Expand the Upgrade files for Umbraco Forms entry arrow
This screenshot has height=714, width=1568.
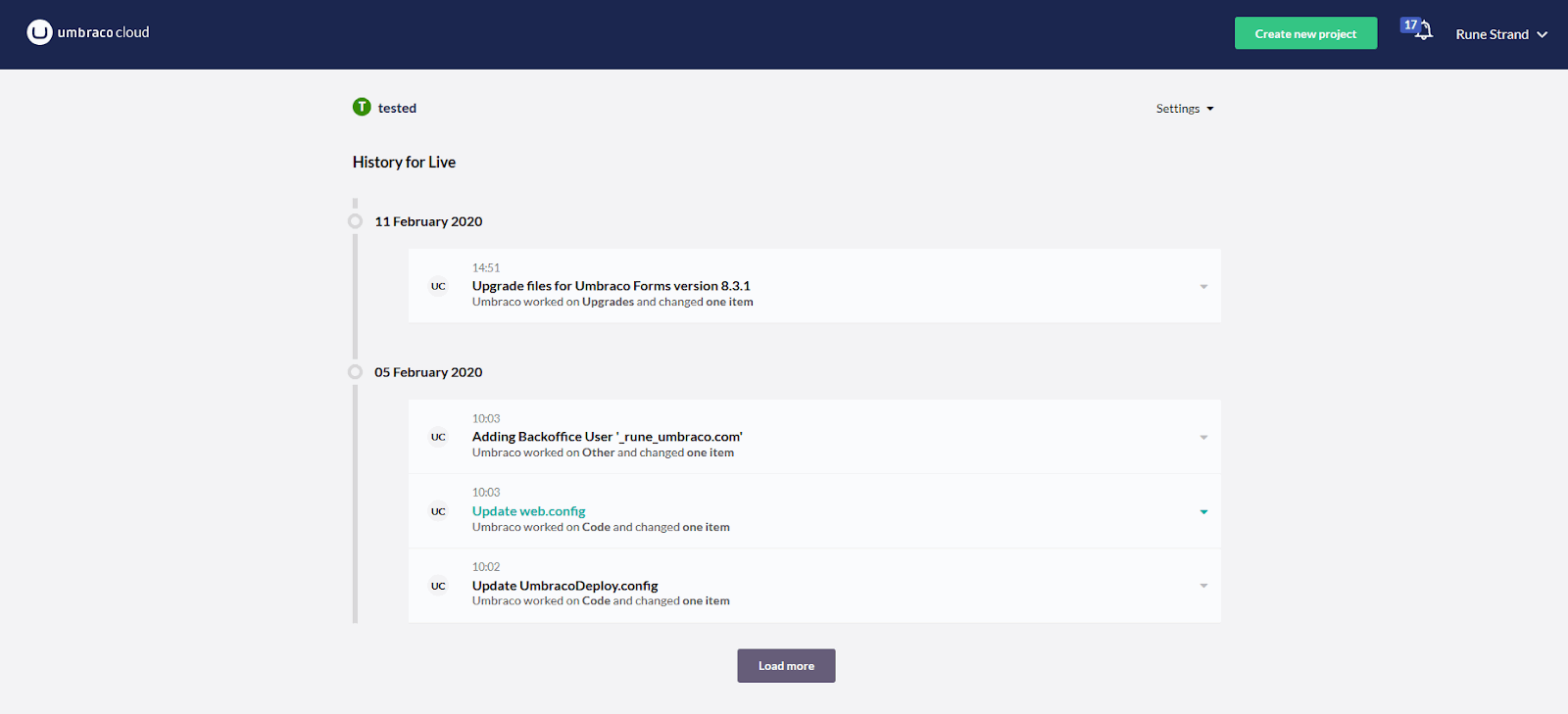(1203, 287)
